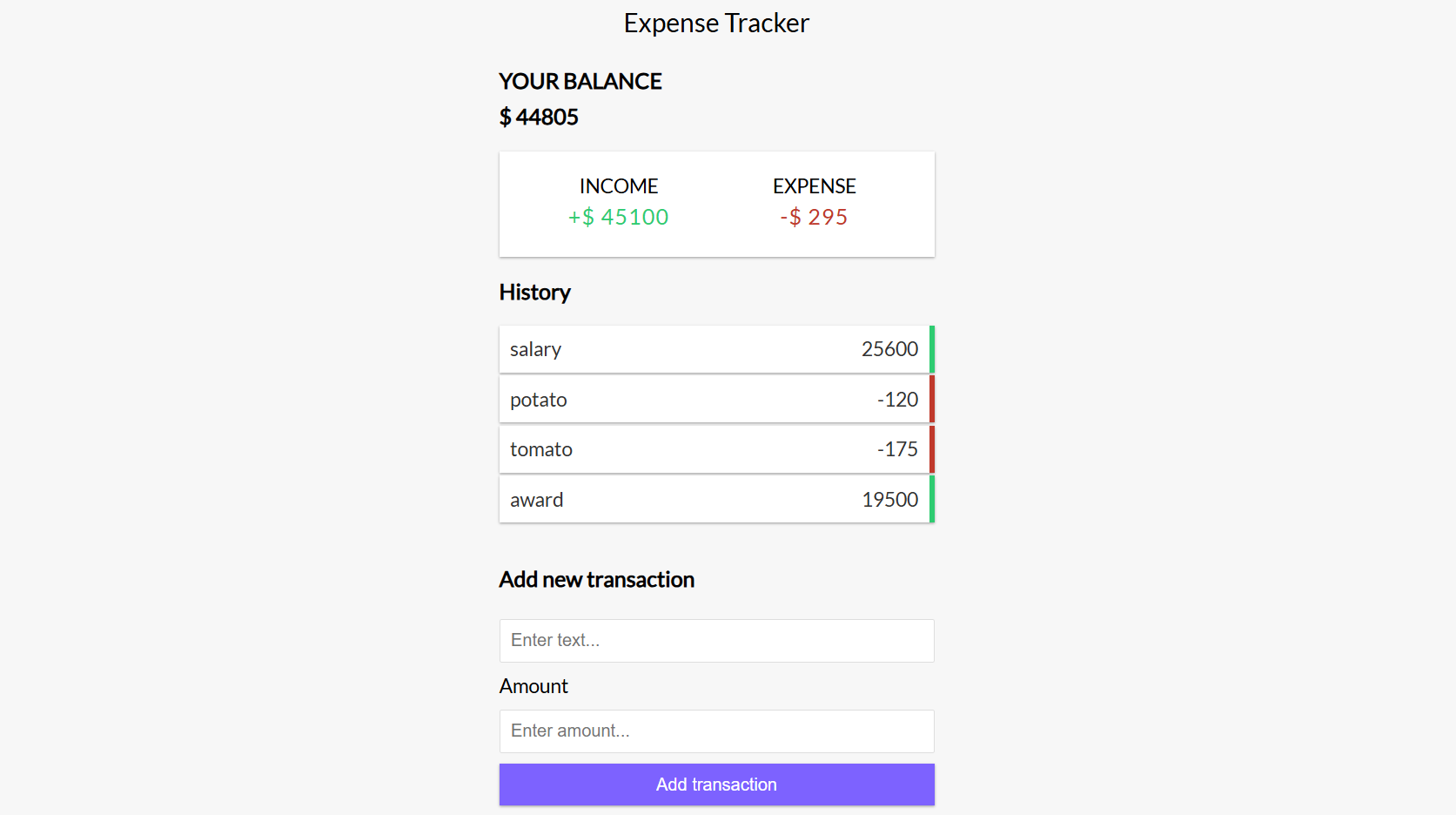Click the Expense Tracker title
The width and height of the screenshot is (1456, 815).
click(716, 24)
